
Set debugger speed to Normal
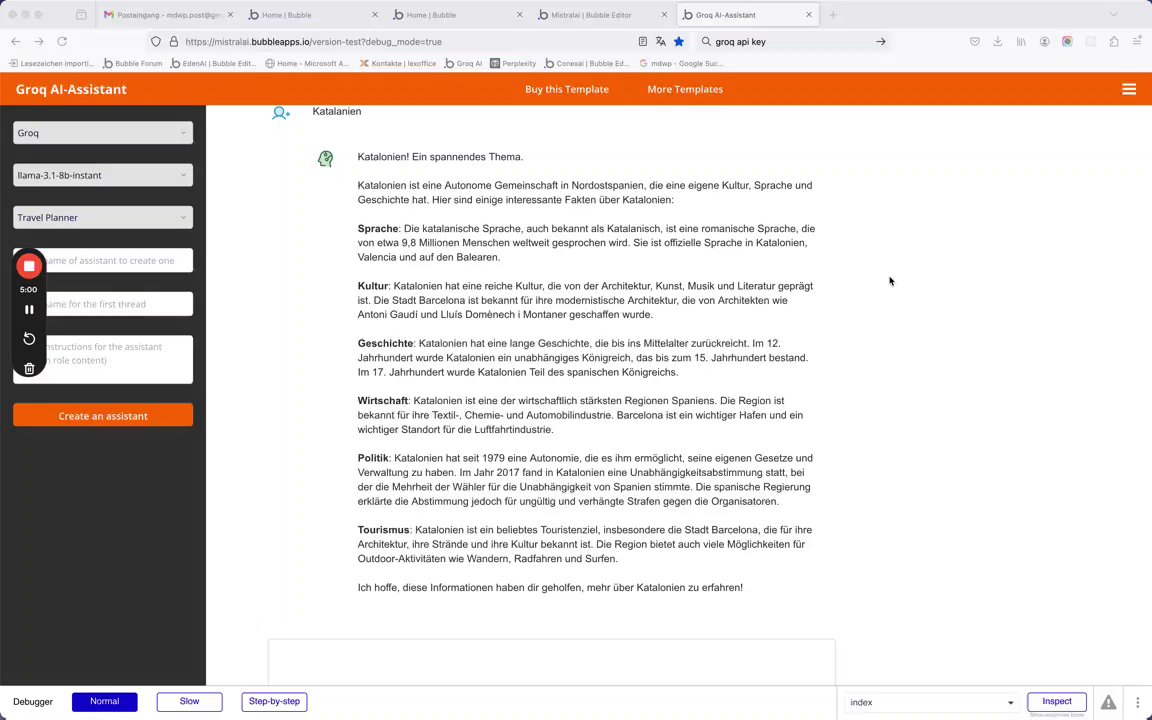coord(104,702)
